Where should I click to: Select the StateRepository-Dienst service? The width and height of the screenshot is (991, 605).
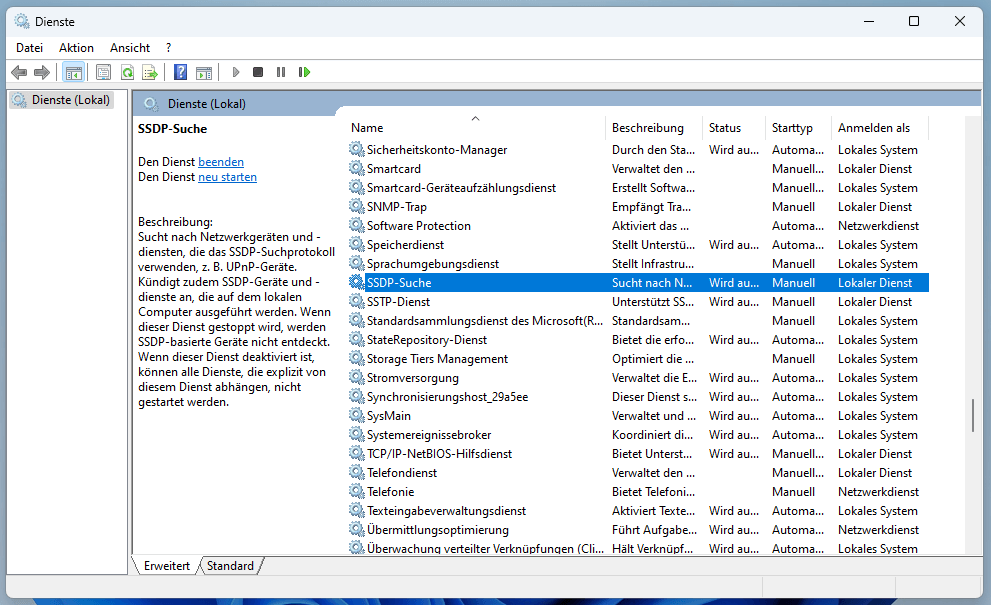point(427,339)
